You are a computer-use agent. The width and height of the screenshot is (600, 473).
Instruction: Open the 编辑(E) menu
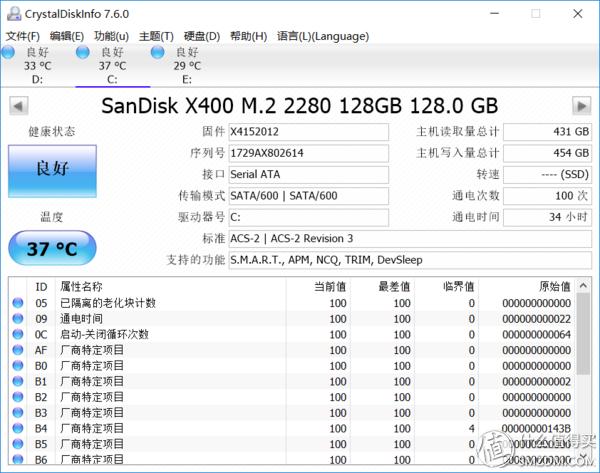(67, 36)
